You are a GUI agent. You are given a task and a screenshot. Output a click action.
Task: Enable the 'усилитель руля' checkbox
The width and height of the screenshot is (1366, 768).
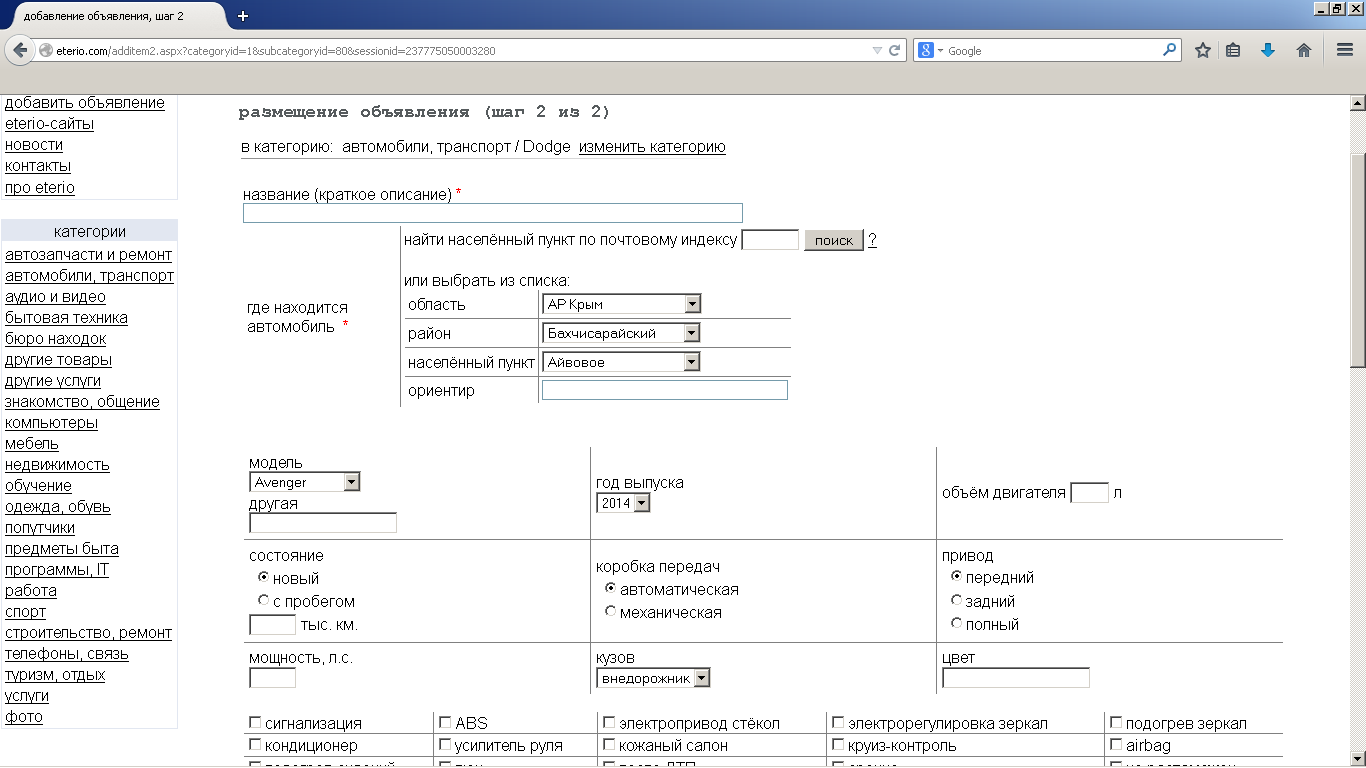coord(445,744)
